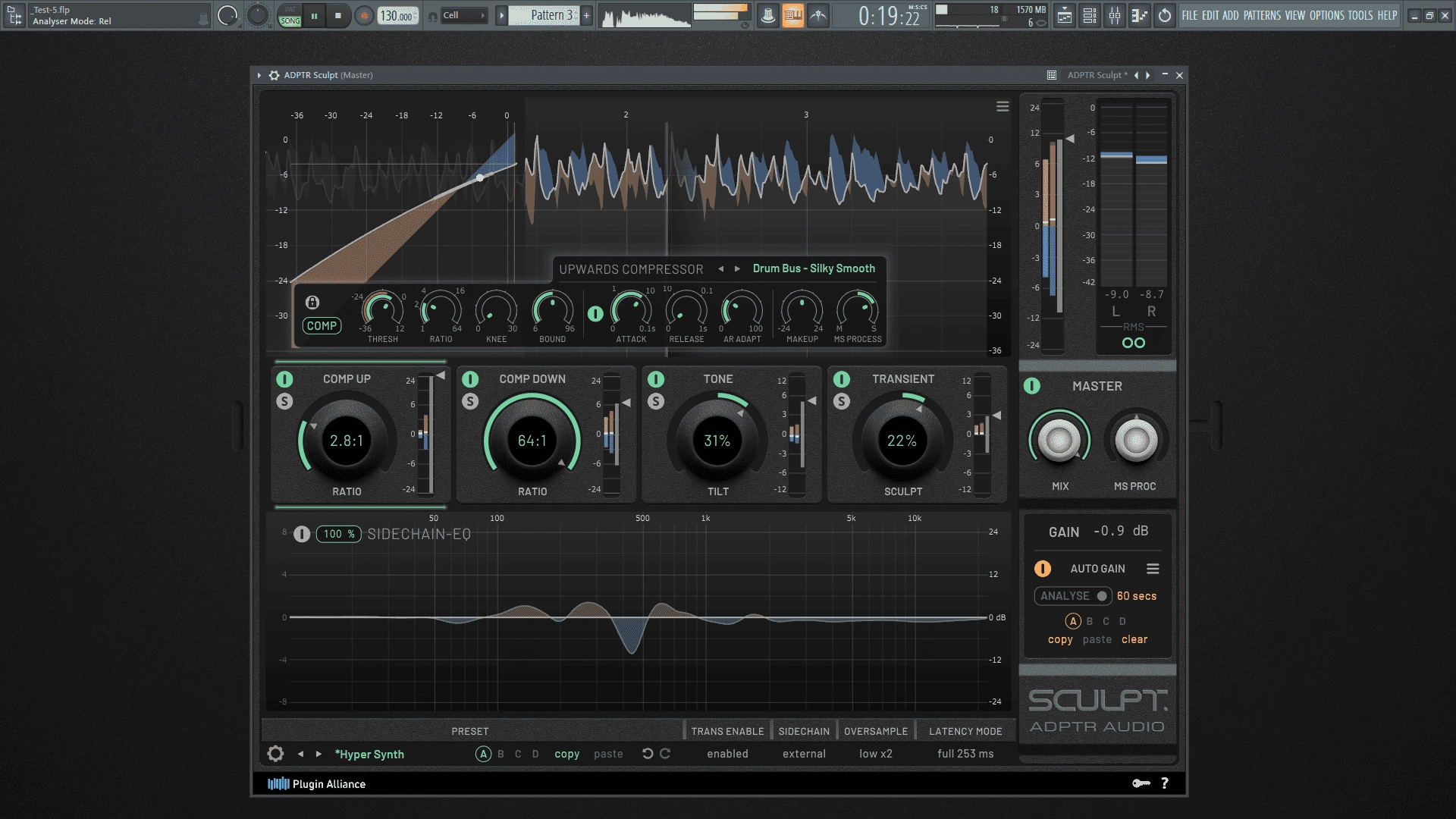Stop playback in FL Studio transport
The image size is (1456, 819).
(x=338, y=15)
